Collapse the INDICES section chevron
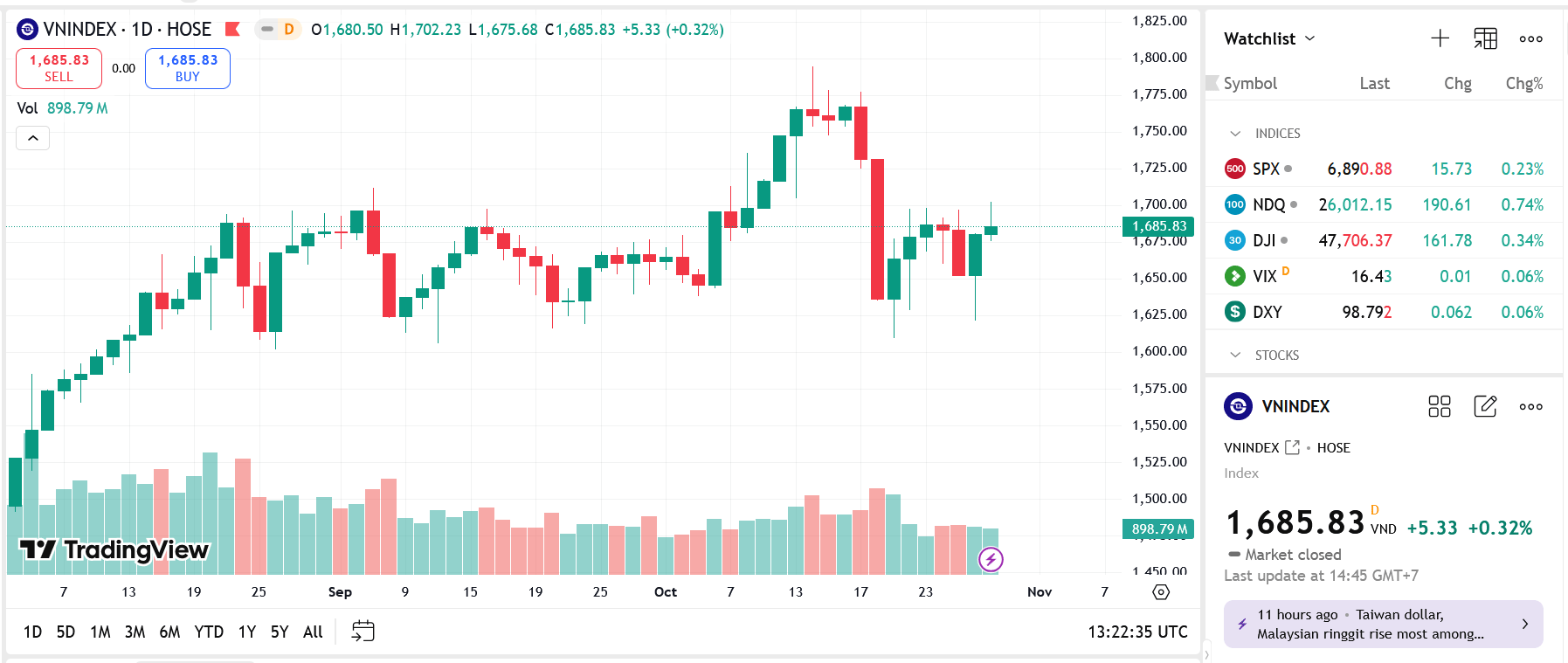 point(1234,133)
